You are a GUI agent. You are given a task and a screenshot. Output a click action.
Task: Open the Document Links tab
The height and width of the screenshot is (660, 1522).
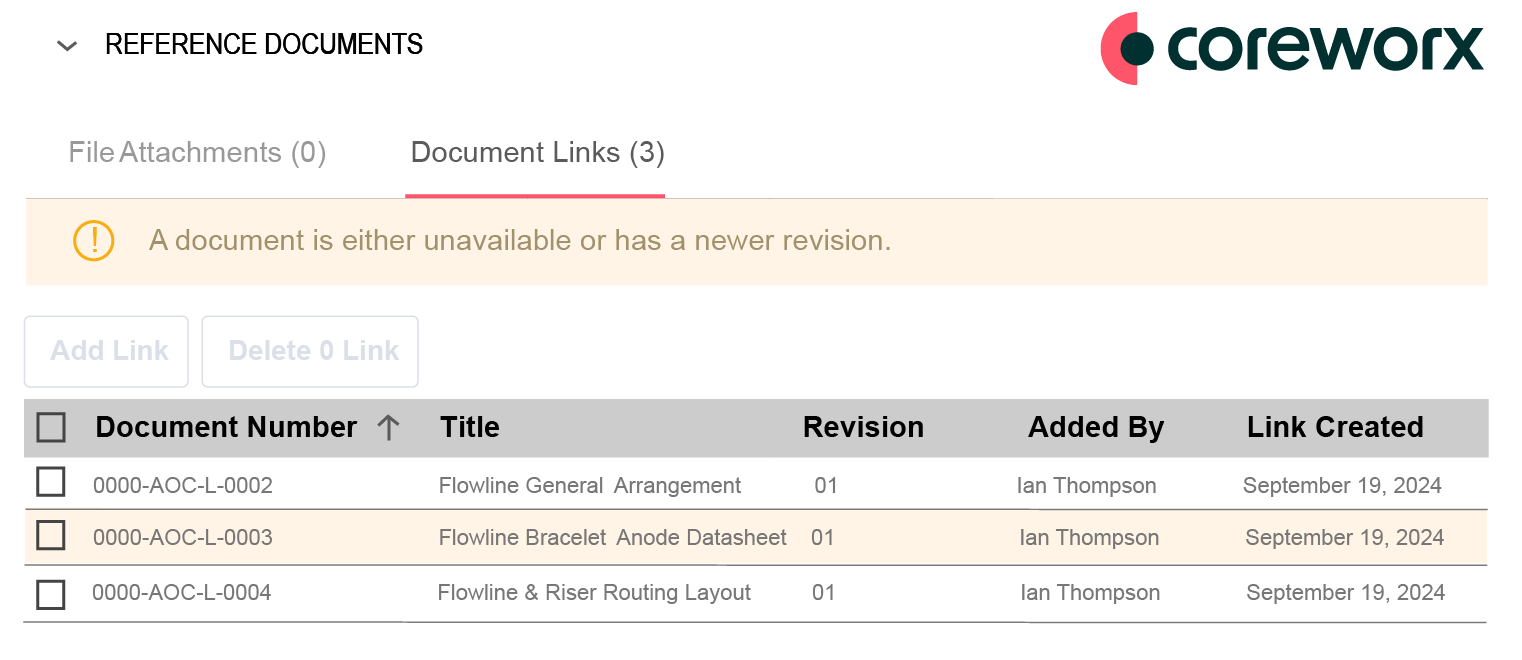[x=536, y=152]
